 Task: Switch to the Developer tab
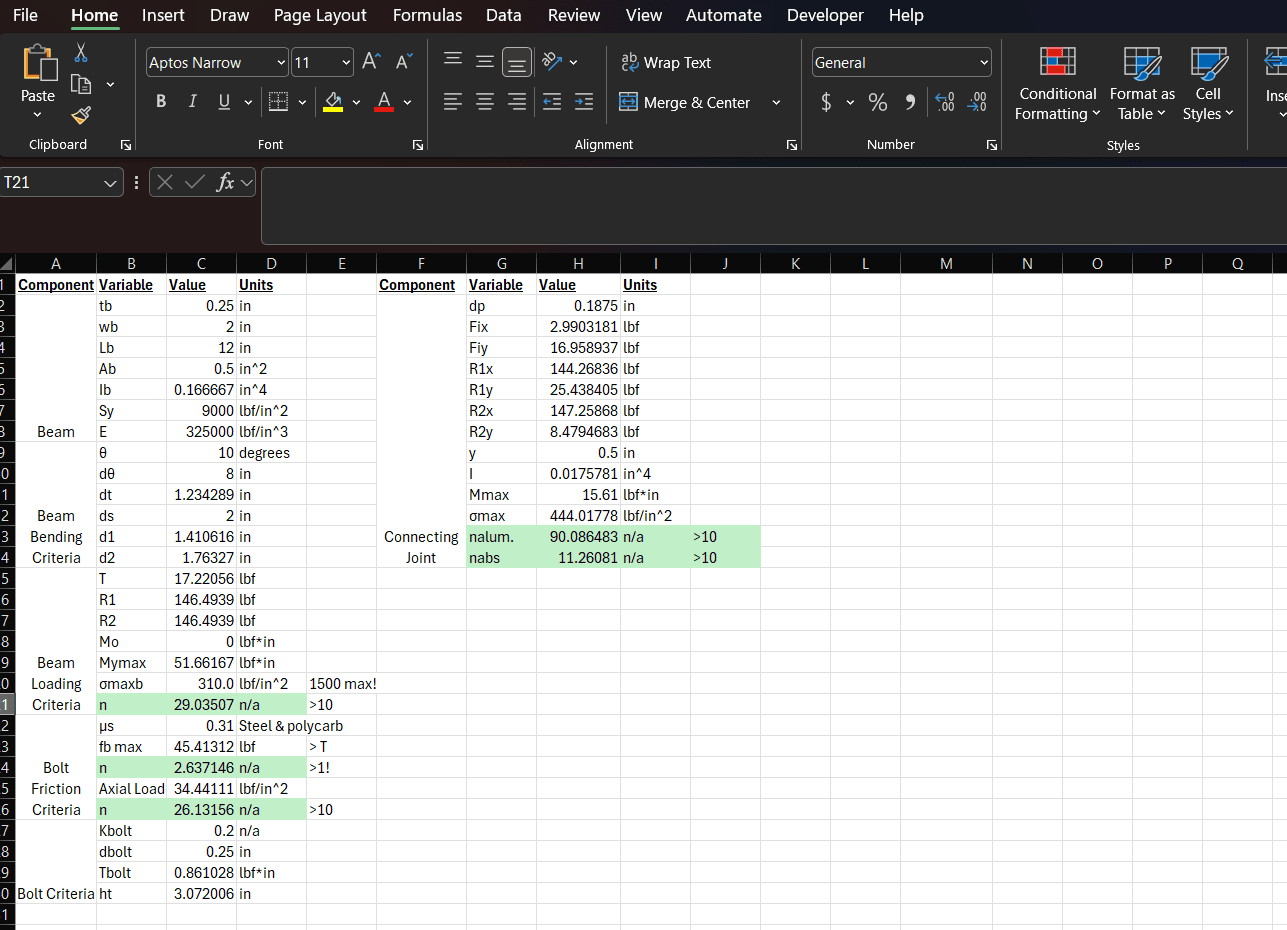(825, 15)
